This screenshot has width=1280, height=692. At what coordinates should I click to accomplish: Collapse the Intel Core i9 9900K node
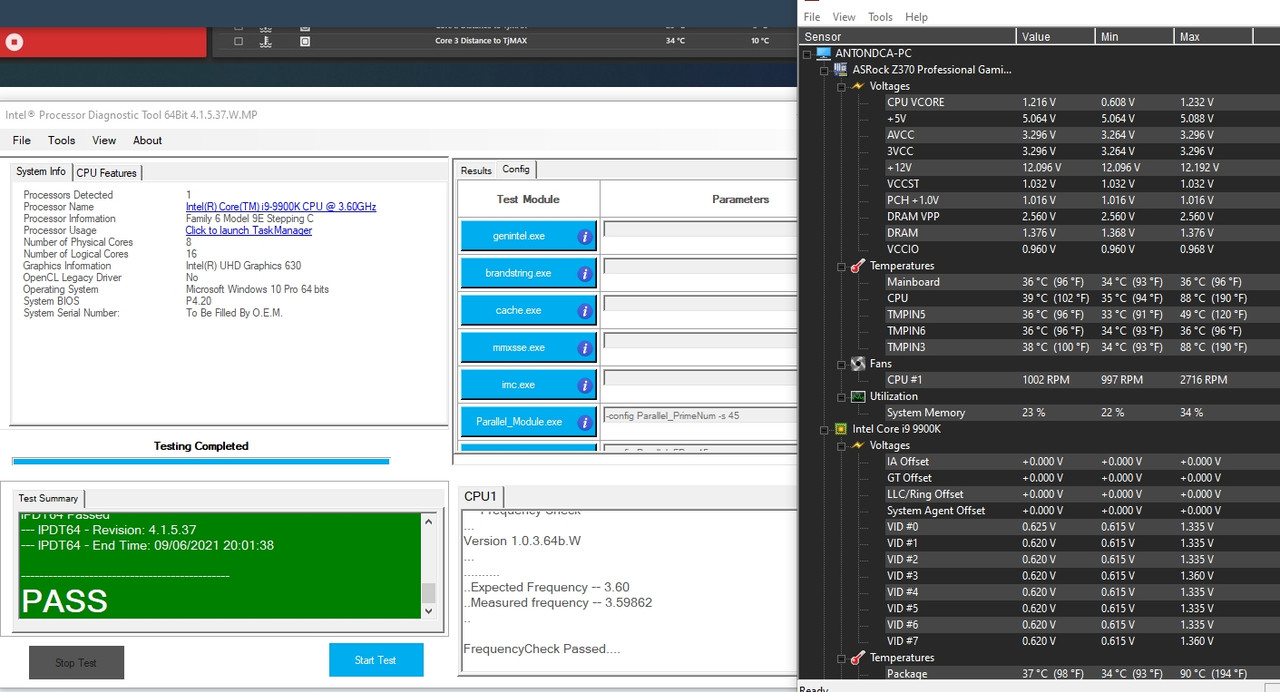824,429
